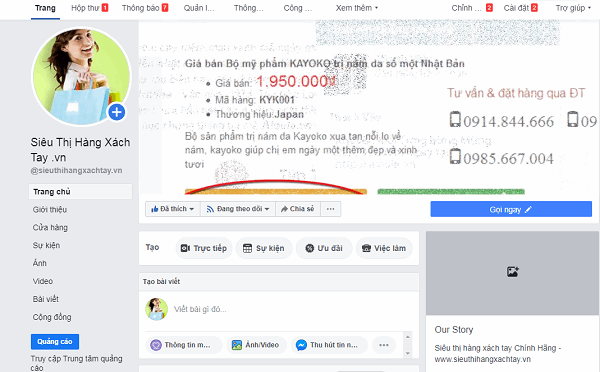Screen dimensions: 600x372
Task: Click the 1.950.000 price on the cover
Action: [x=295, y=82]
